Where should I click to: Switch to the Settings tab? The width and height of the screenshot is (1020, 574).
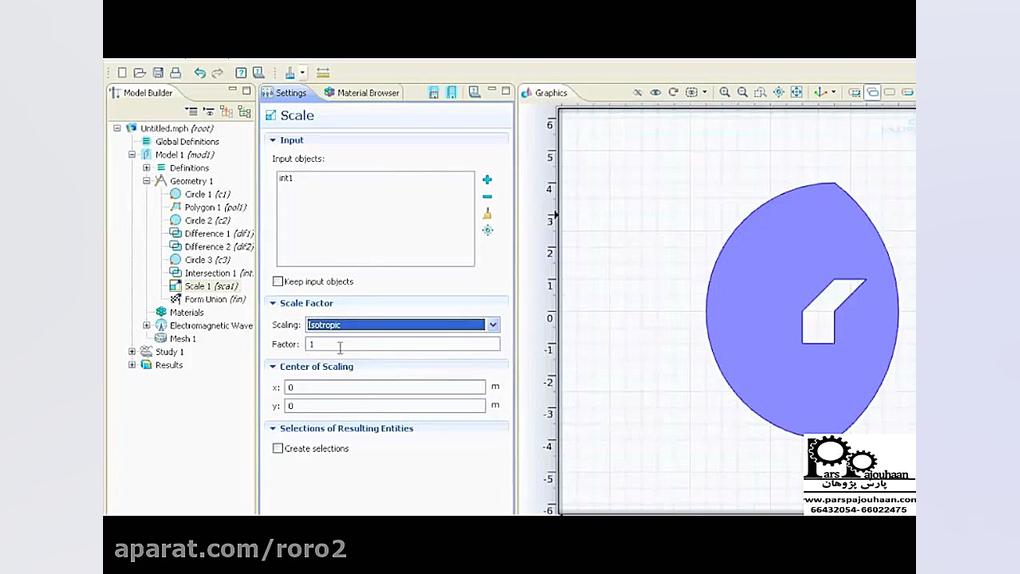(285, 93)
